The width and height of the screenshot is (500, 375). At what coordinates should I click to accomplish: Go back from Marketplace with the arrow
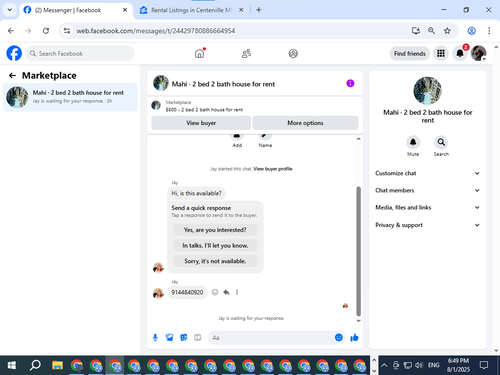12,76
